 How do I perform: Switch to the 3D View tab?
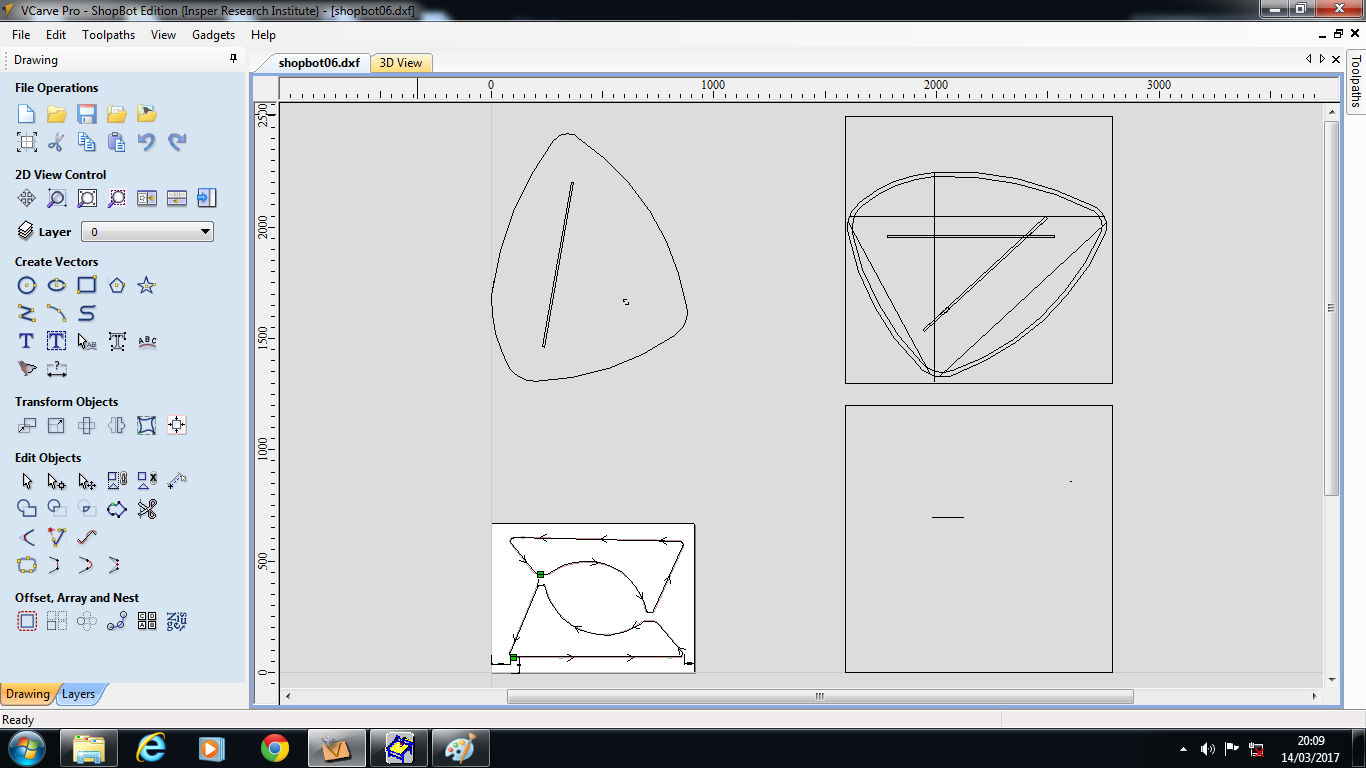401,63
